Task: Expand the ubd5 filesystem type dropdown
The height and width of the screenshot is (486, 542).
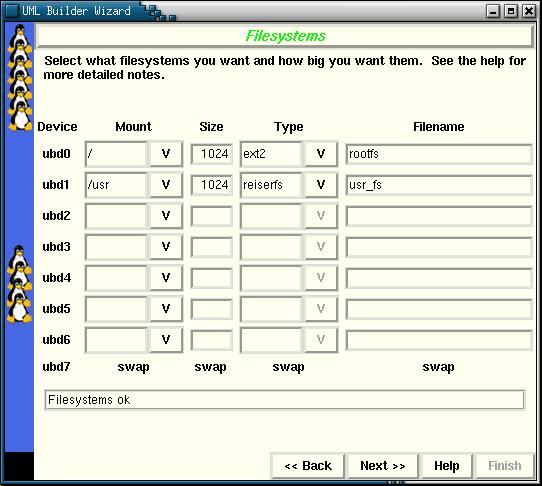Action: tap(321, 308)
